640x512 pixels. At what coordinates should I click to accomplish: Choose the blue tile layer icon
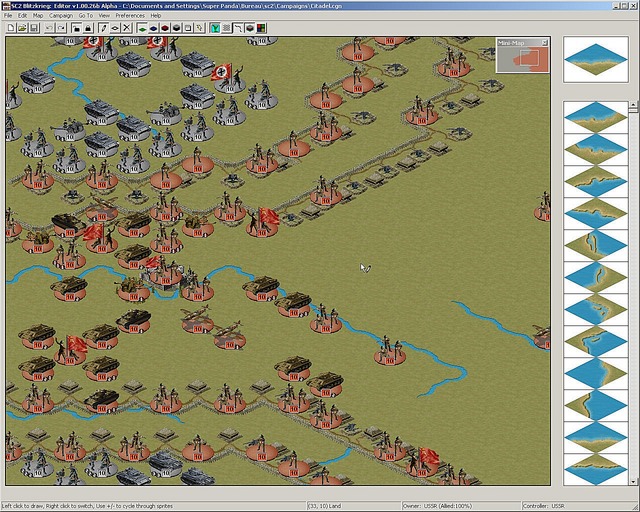[153, 28]
